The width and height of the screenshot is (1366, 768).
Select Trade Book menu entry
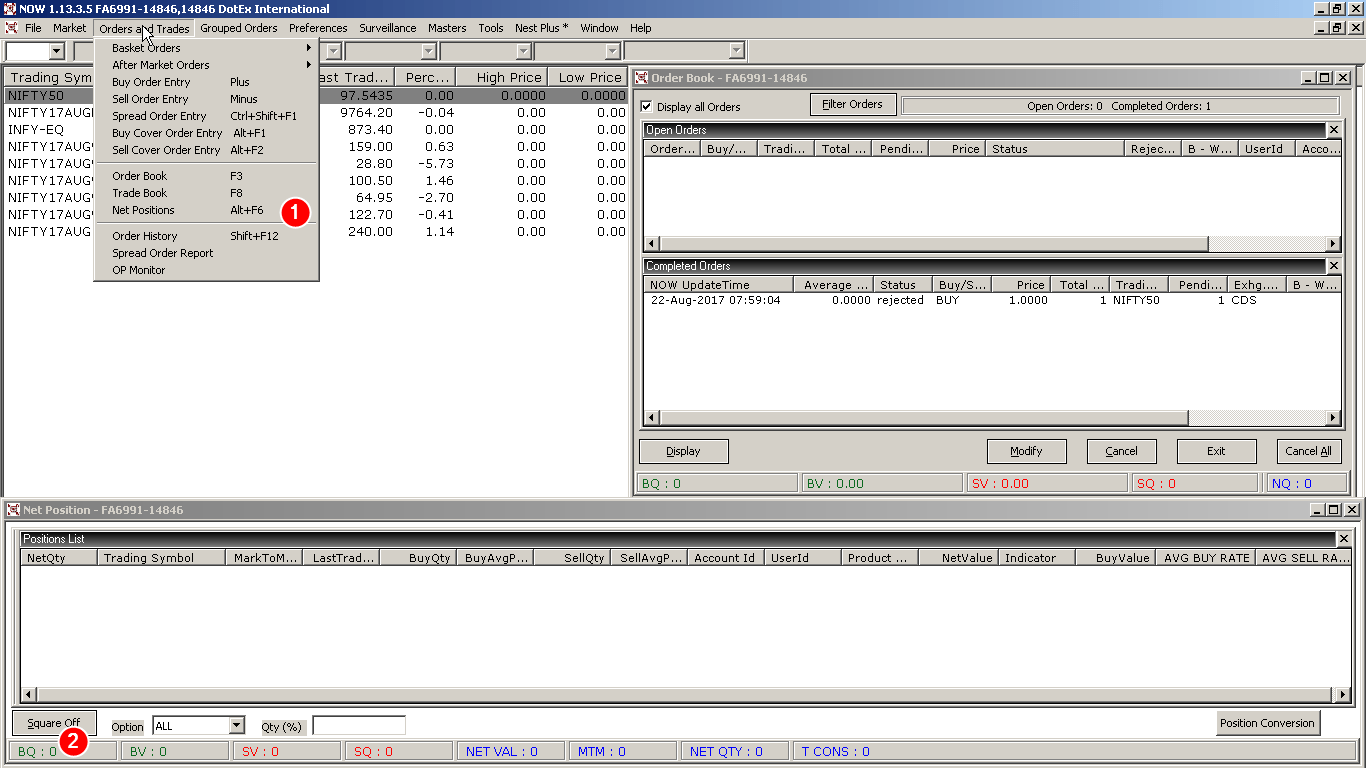coord(205,193)
